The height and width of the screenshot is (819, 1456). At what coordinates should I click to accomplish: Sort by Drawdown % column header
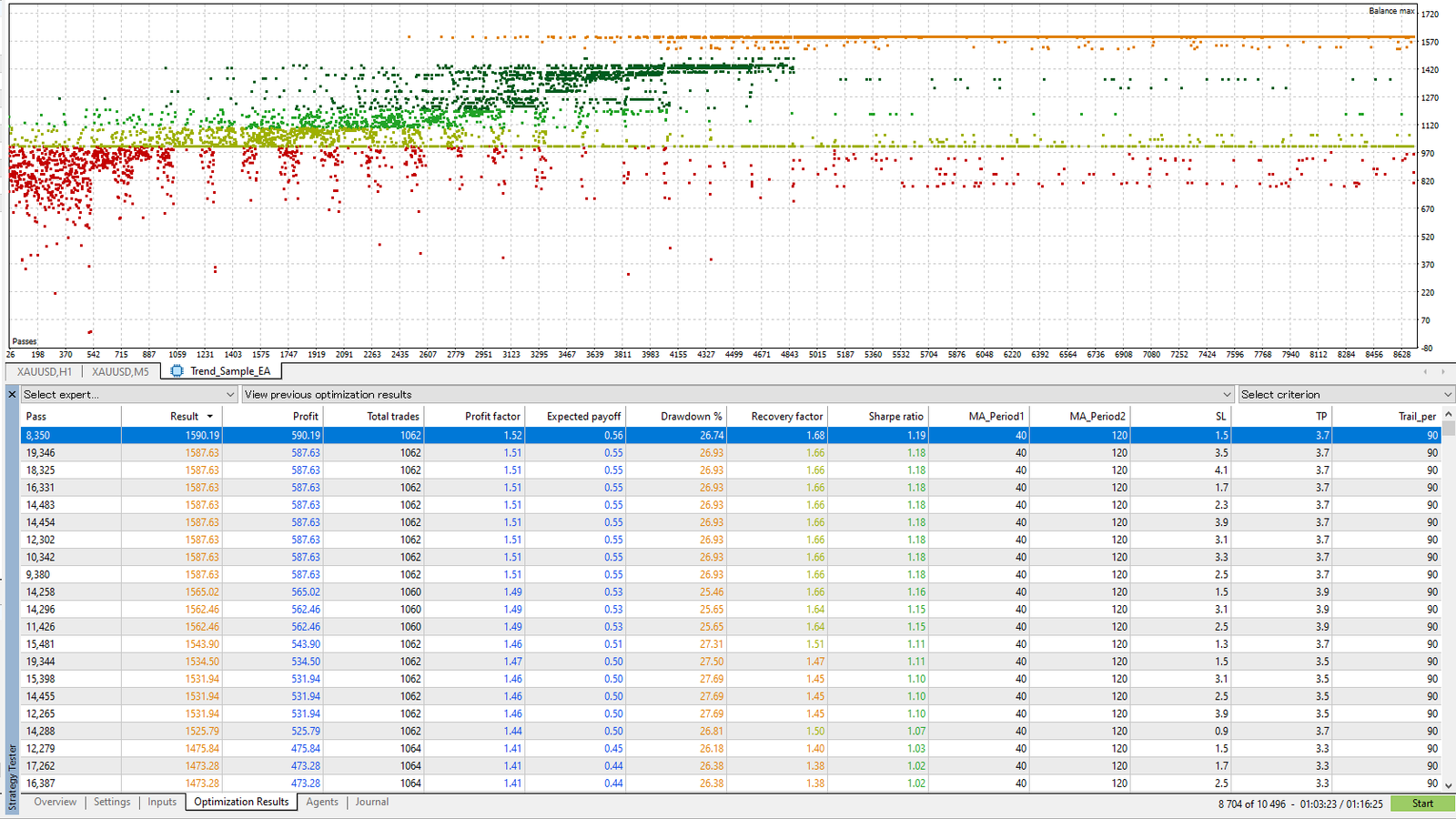click(x=691, y=416)
